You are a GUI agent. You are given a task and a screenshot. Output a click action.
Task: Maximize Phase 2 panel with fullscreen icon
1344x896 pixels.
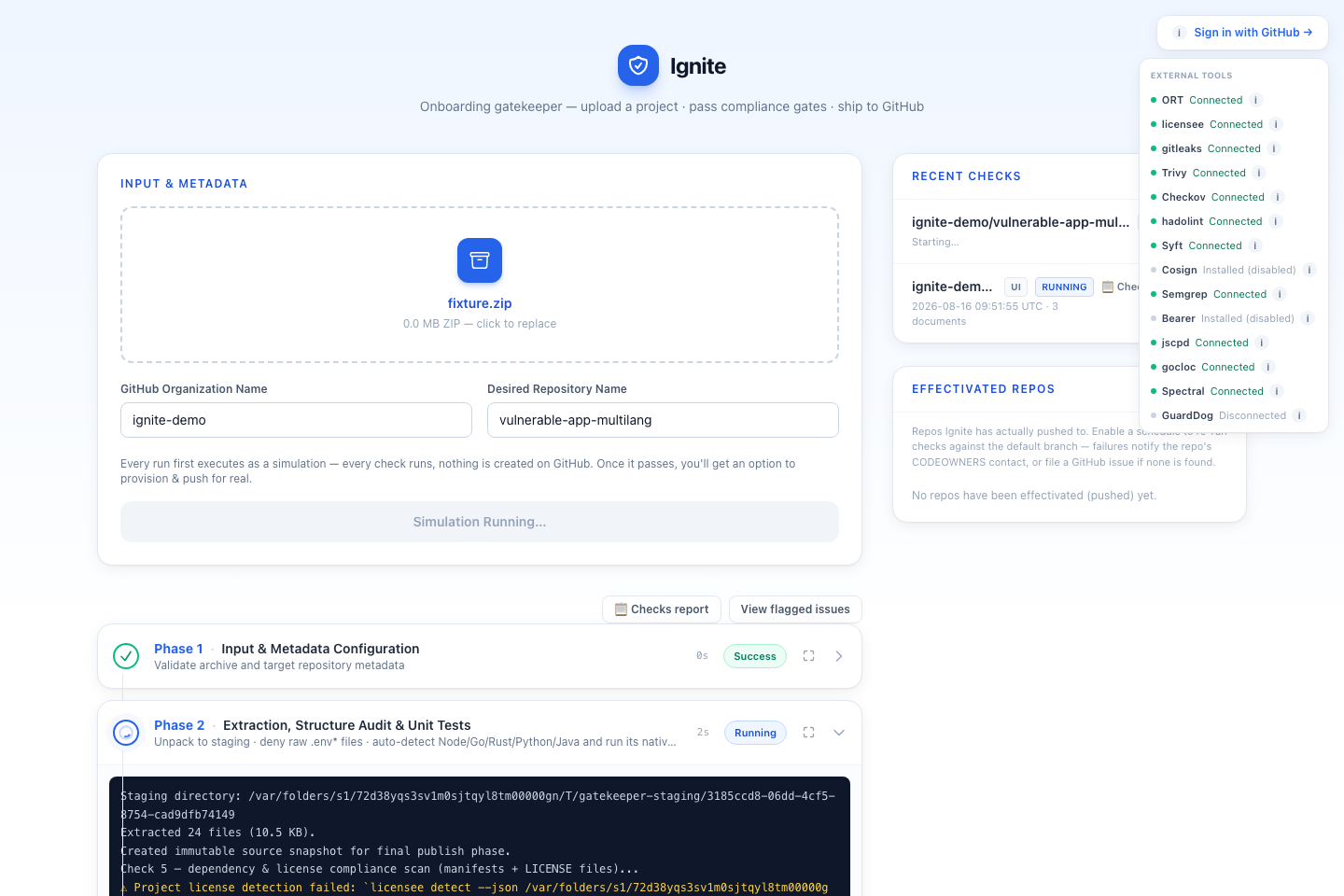[809, 733]
